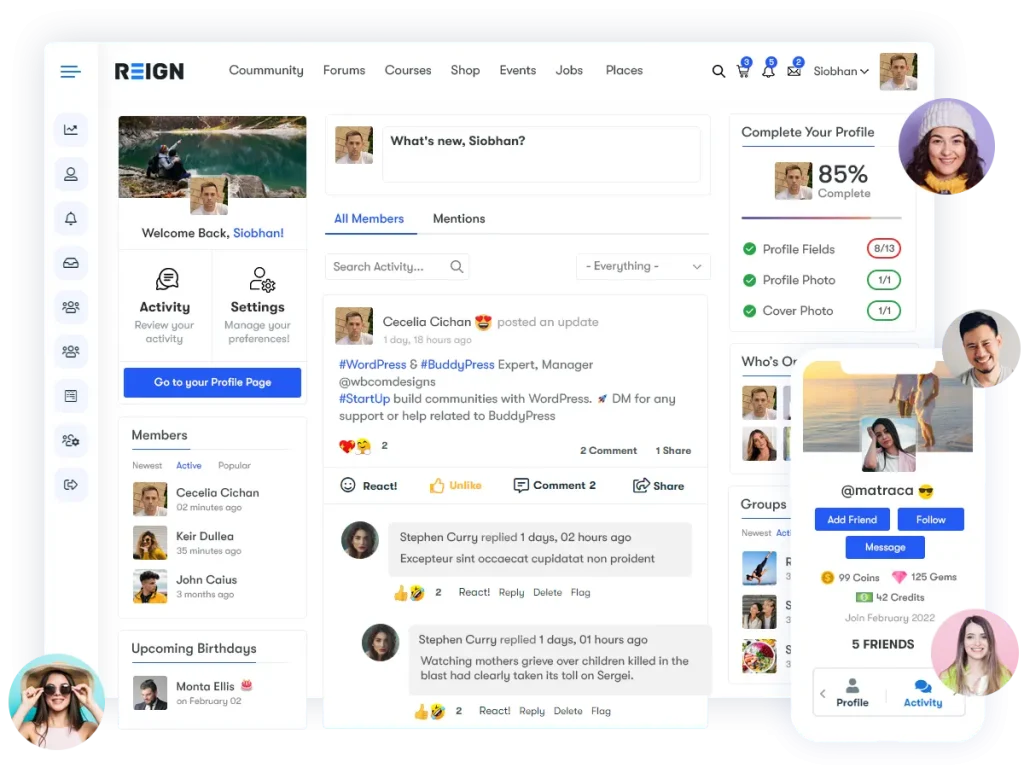Screen dimensions: 1024x768
Task: Switch to the Mentions tab
Action: point(458,219)
